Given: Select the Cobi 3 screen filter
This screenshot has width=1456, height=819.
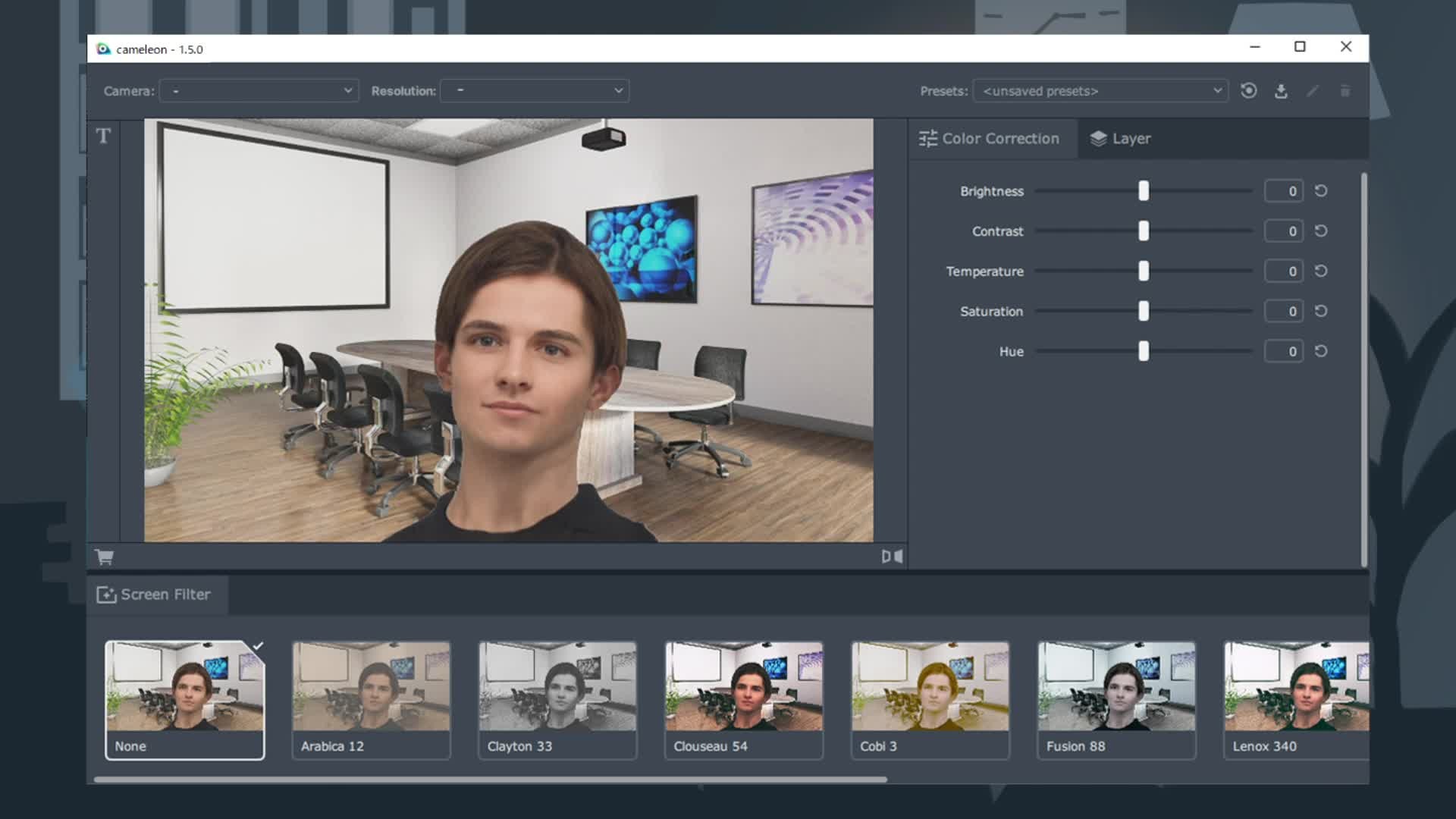Looking at the screenshot, I should 930,699.
